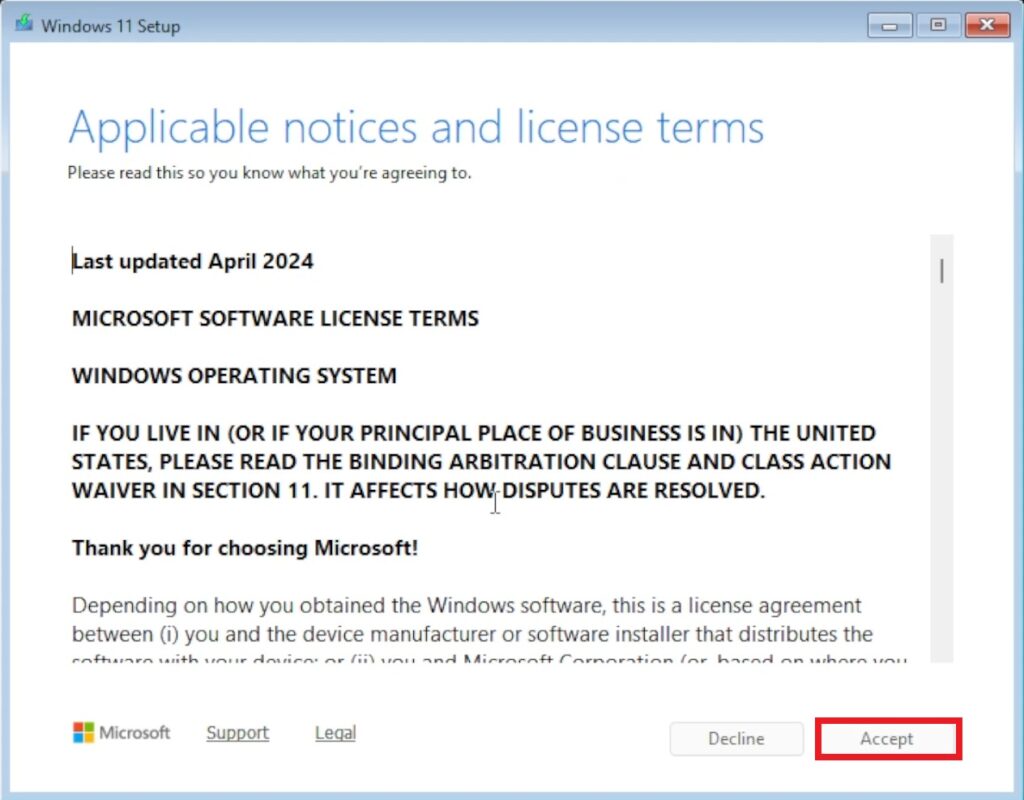Click the "MICROSOFT SOFTWARE LICENSE TERMS" heading
Viewport: 1024px width, 800px height.
click(275, 318)
